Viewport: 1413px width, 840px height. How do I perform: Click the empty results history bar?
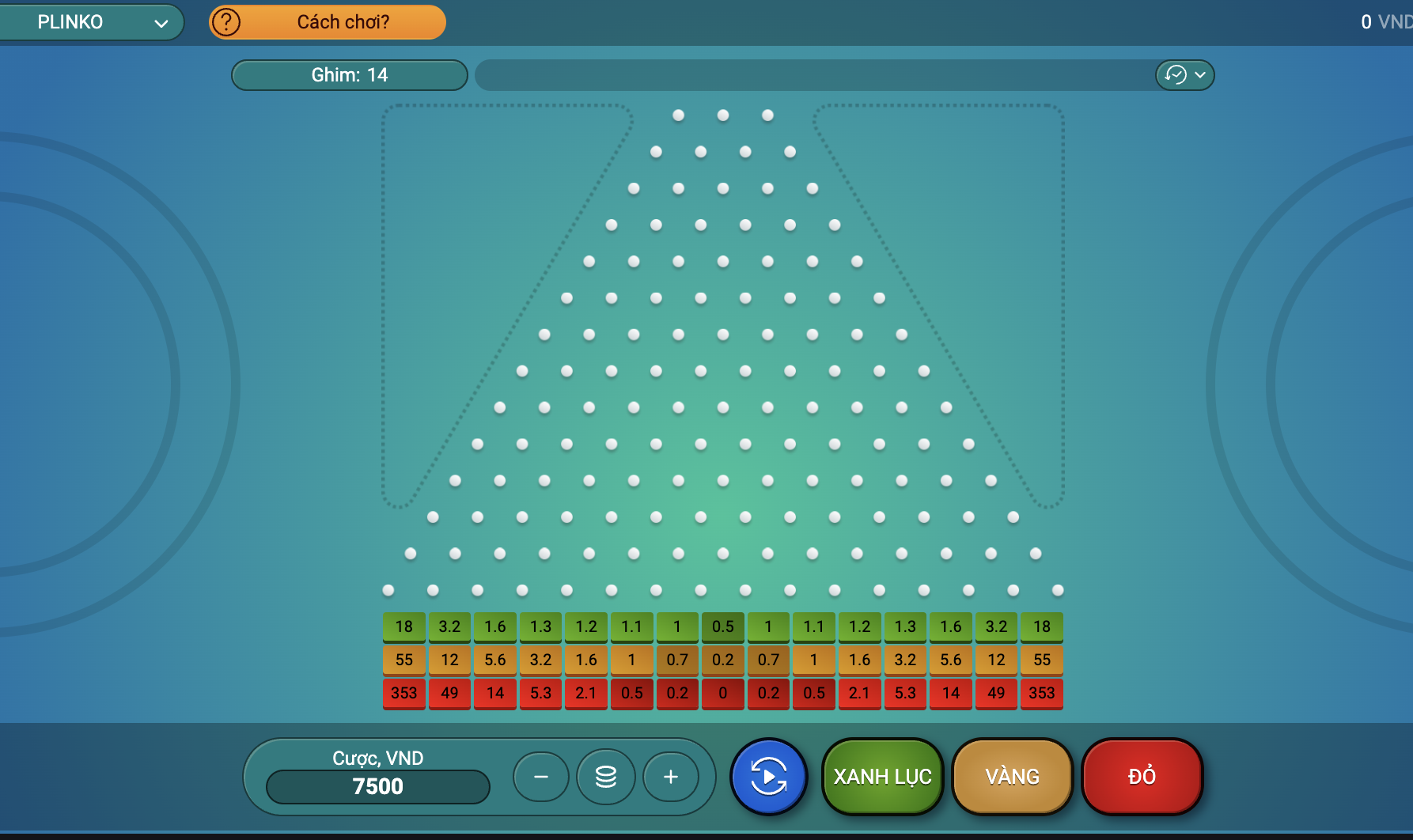tap(813, 75)
